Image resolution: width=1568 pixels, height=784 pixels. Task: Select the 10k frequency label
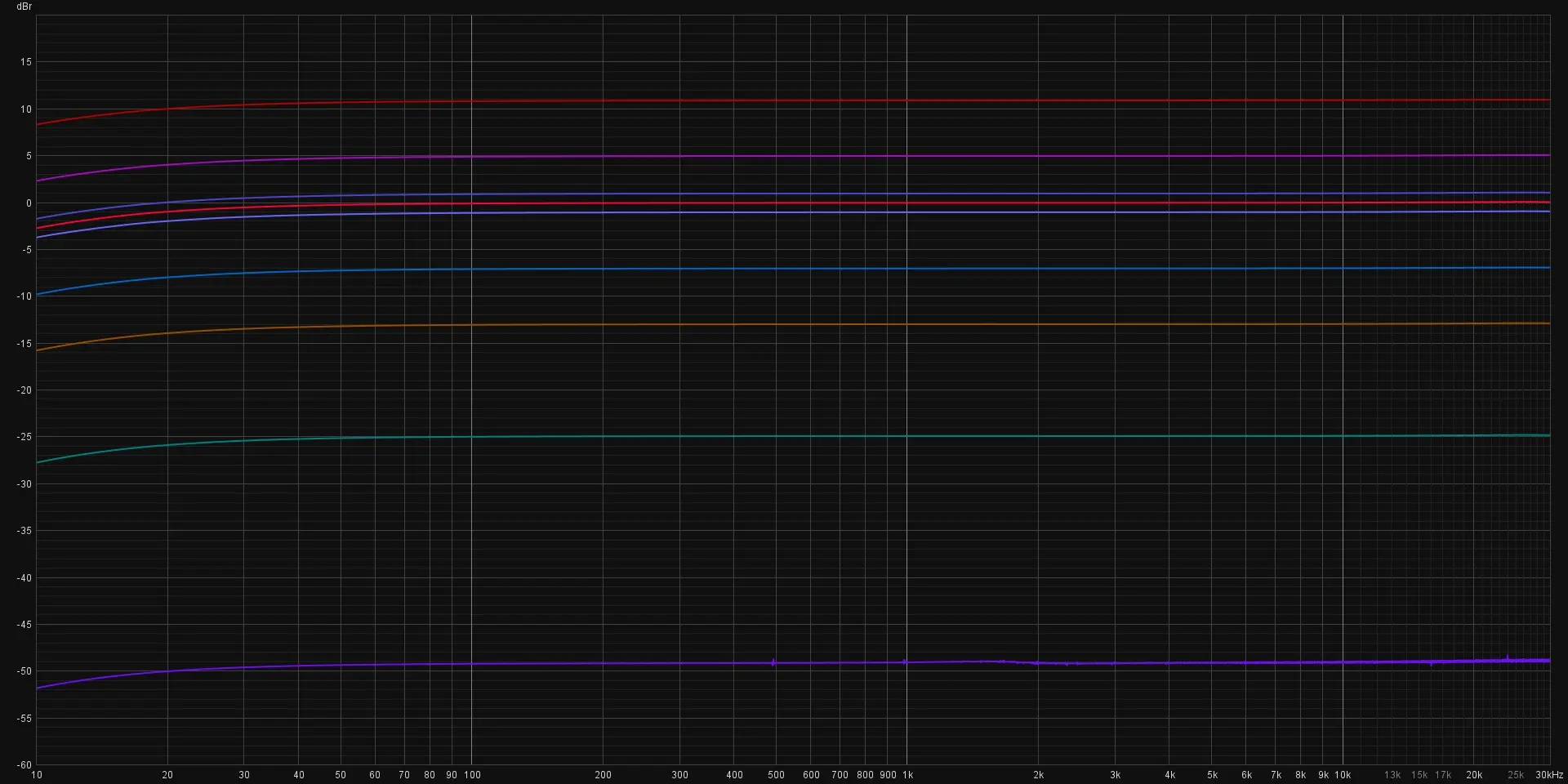pos(1343,775)
